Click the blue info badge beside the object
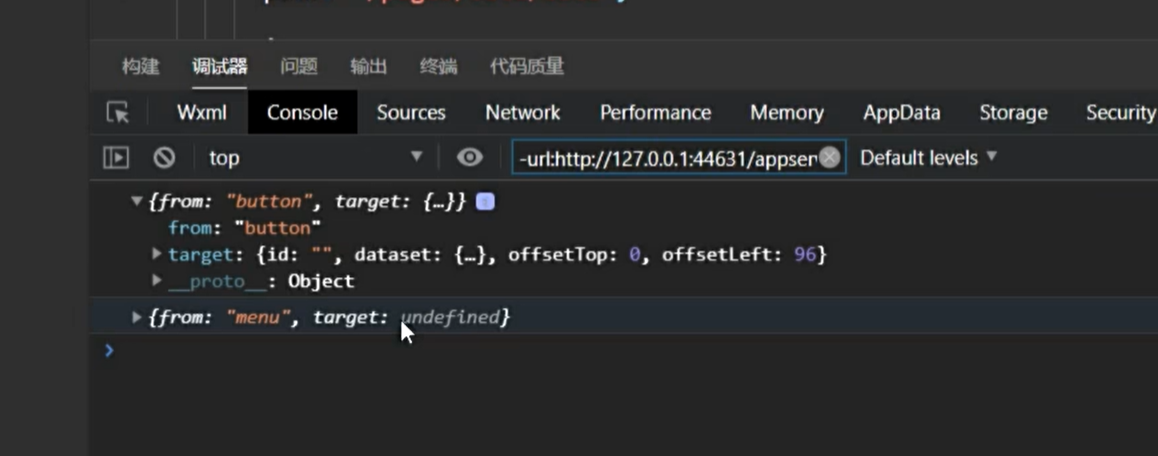 pos(485,202)
